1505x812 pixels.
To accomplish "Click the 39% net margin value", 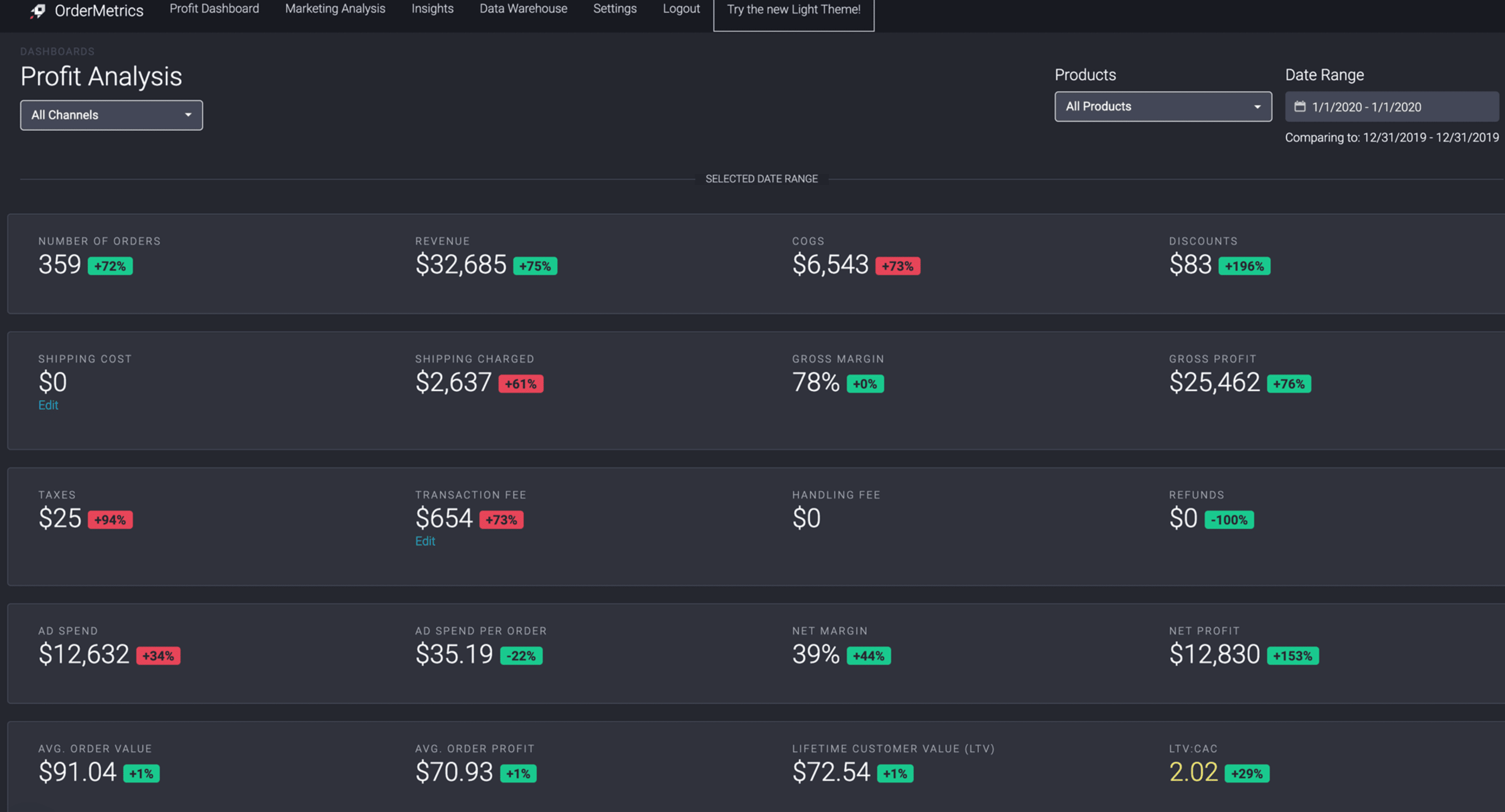I will coord(816,654).
